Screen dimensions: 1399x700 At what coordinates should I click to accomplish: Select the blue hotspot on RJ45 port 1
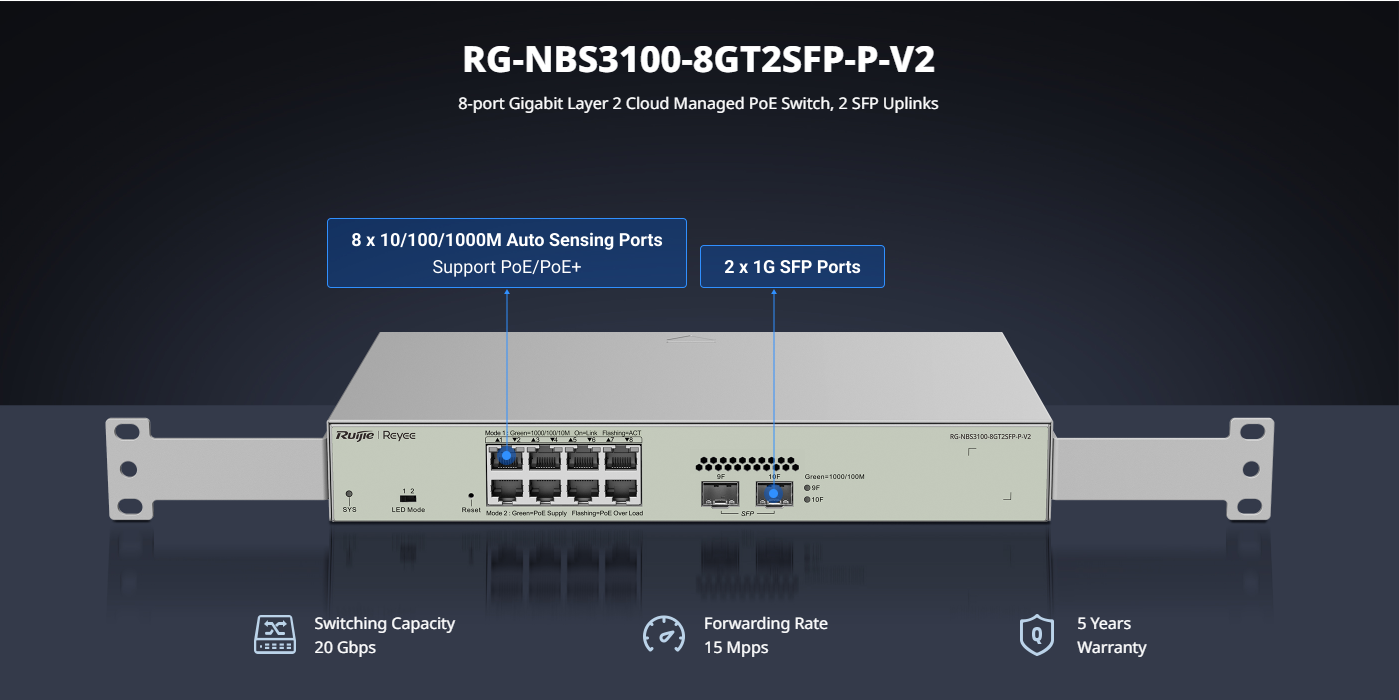point(506,456)
